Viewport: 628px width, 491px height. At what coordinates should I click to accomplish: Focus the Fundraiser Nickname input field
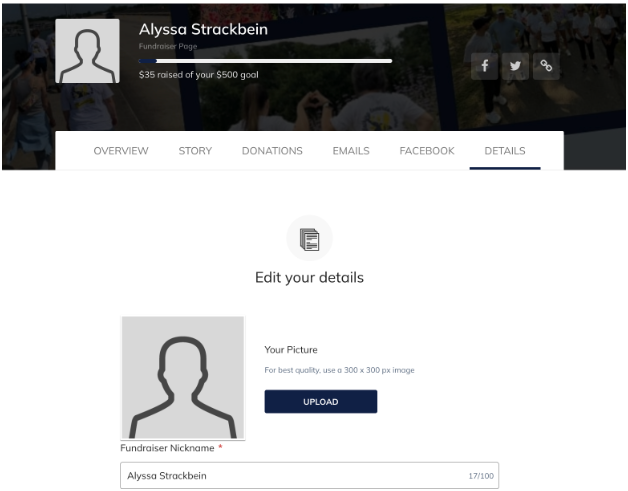[x=309, y=475]
